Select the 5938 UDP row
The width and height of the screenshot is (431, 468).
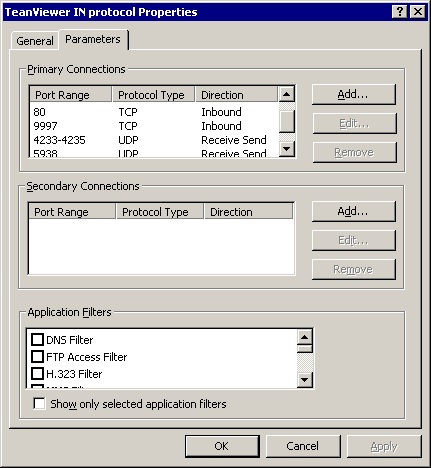coord(154,153)
